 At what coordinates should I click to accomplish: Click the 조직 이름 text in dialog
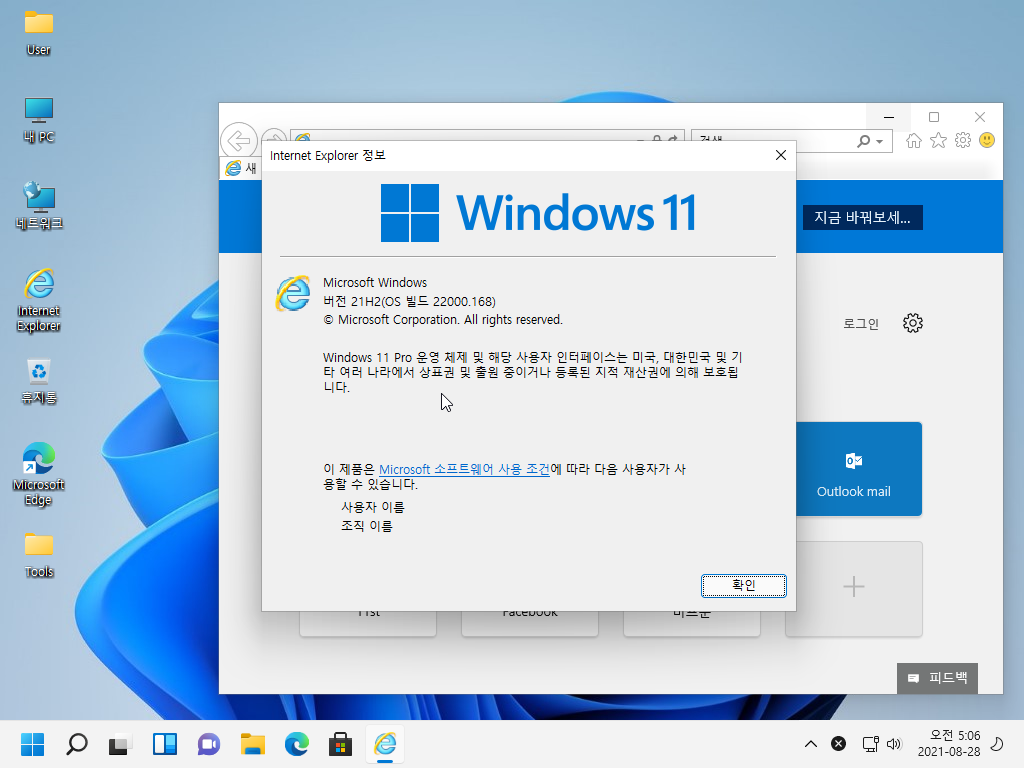(367, 526)
